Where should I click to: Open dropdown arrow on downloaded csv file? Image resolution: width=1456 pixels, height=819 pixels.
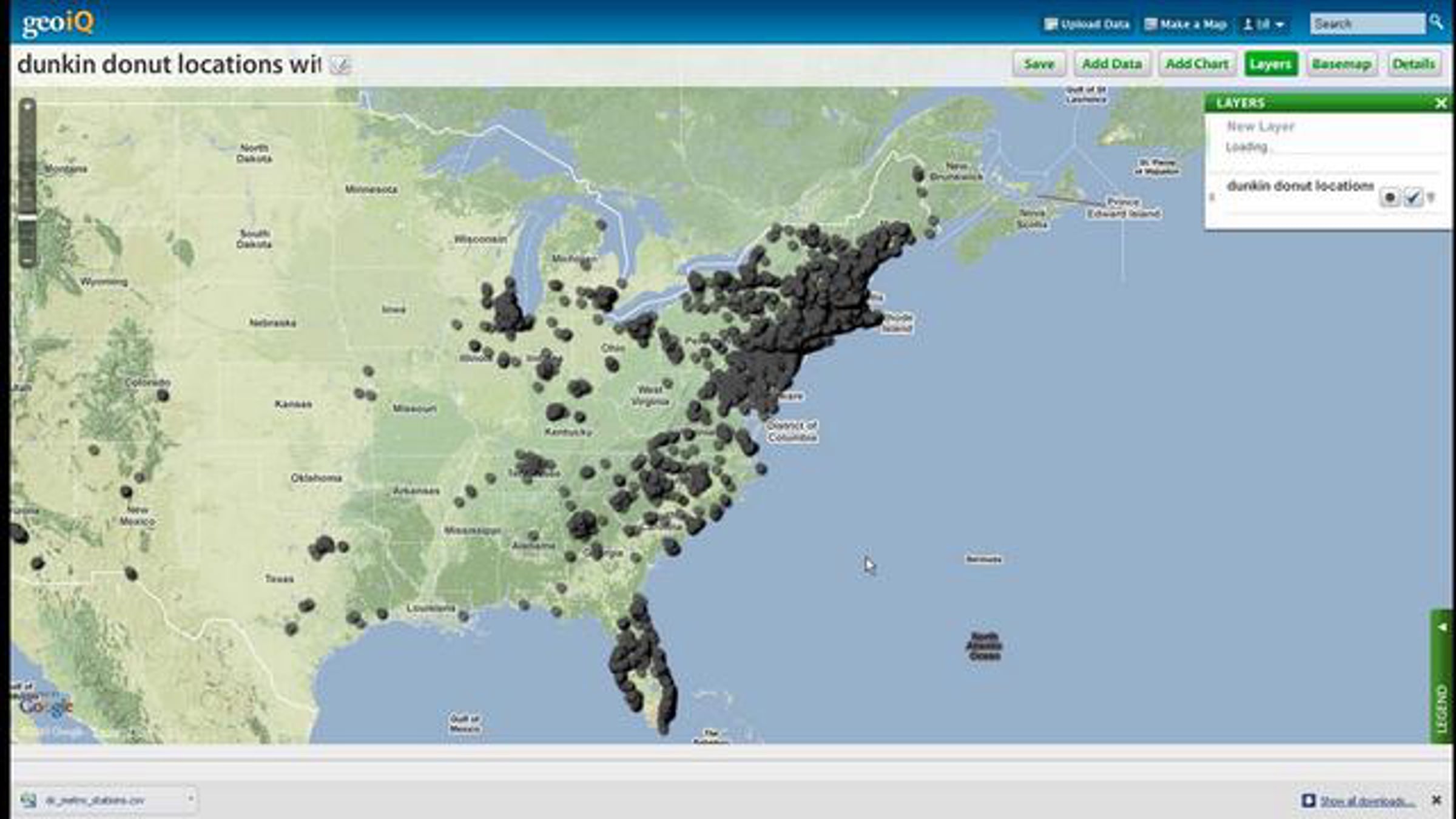point(190,799)
